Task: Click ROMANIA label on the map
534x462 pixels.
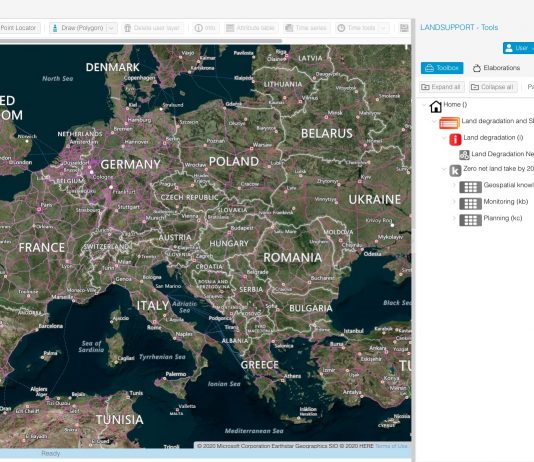Action: point(293,258)
